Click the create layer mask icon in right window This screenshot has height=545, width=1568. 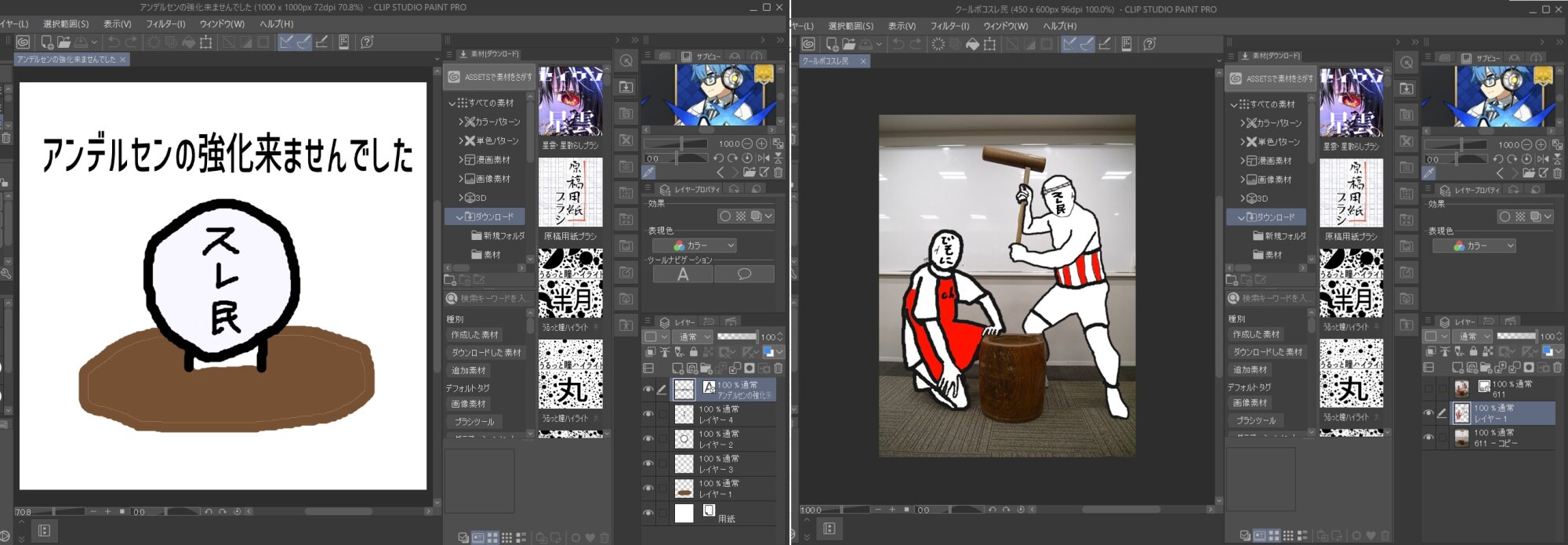tap(1529, 368)
